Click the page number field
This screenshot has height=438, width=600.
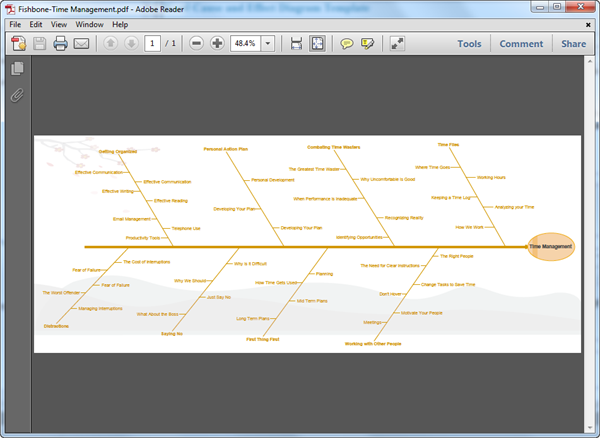pos(152,43)
